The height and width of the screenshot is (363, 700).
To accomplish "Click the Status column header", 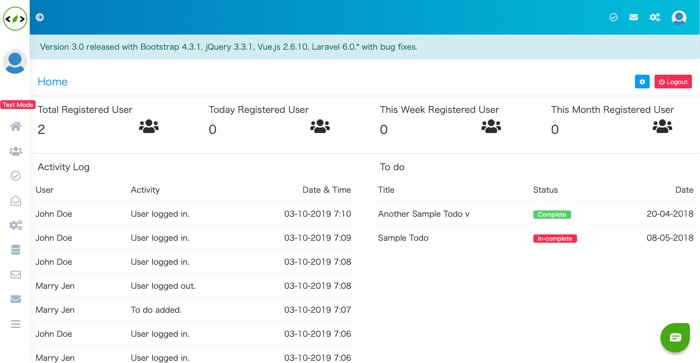I will coord(545,190).
